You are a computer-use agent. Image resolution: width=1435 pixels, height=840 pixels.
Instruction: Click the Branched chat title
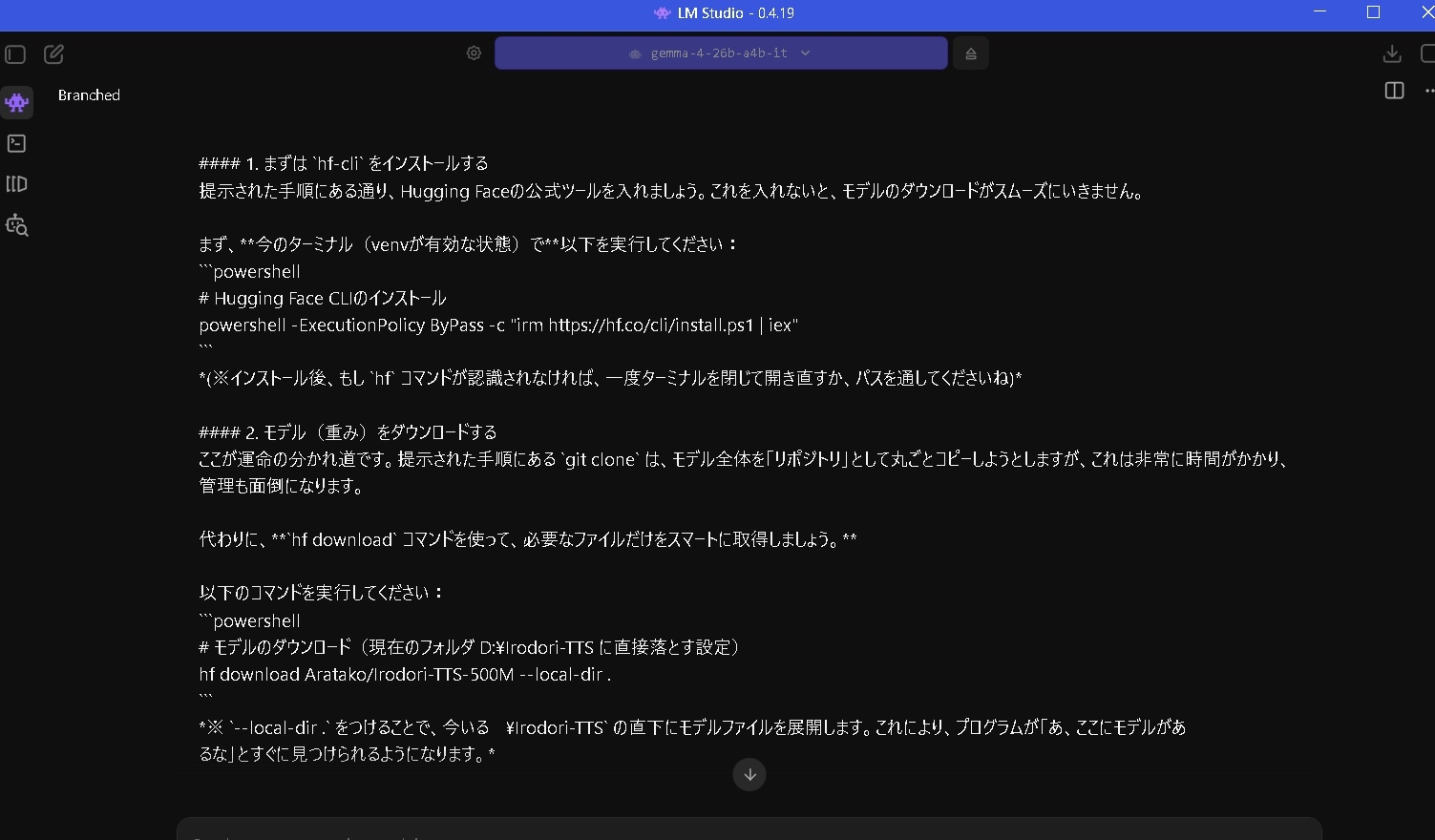(89, 95)
